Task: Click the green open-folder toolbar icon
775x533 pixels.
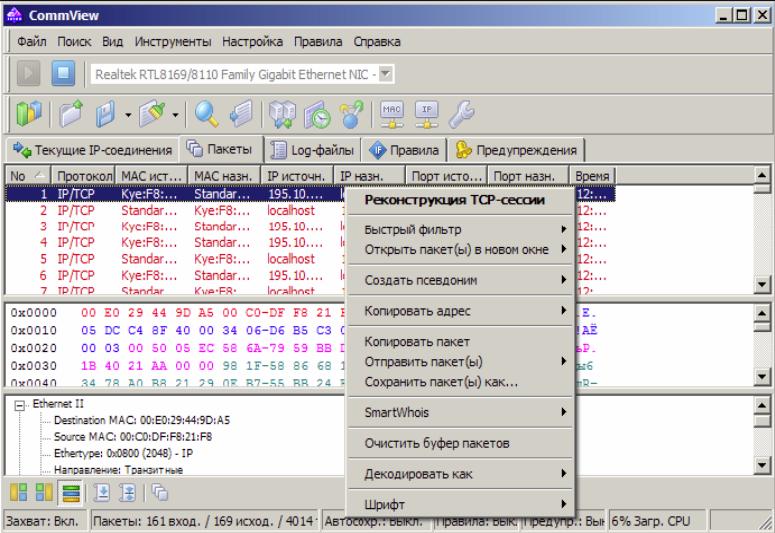Action: coord(72,114)
